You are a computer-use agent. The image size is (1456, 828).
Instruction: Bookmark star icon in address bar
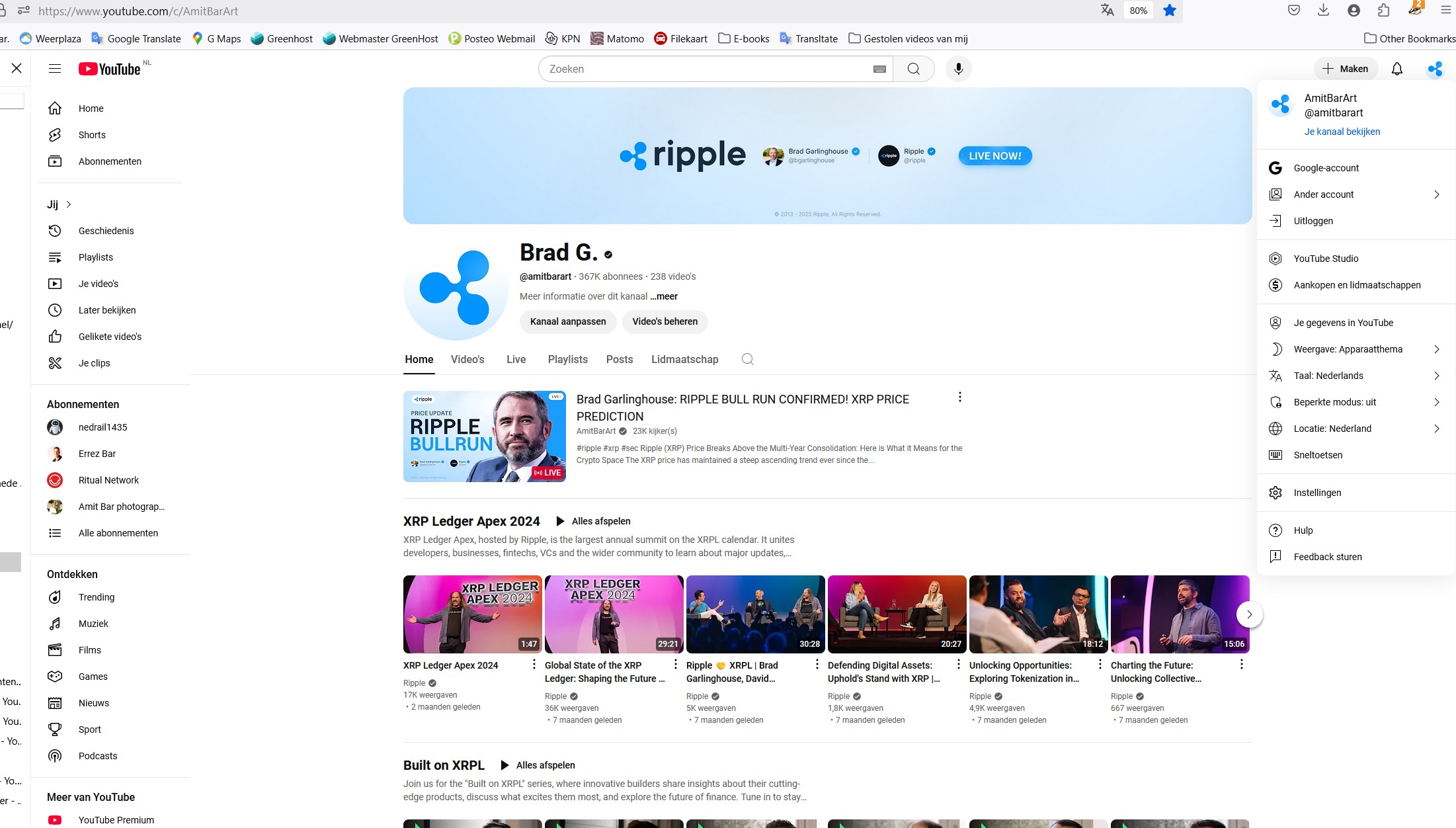(1170, 11)
